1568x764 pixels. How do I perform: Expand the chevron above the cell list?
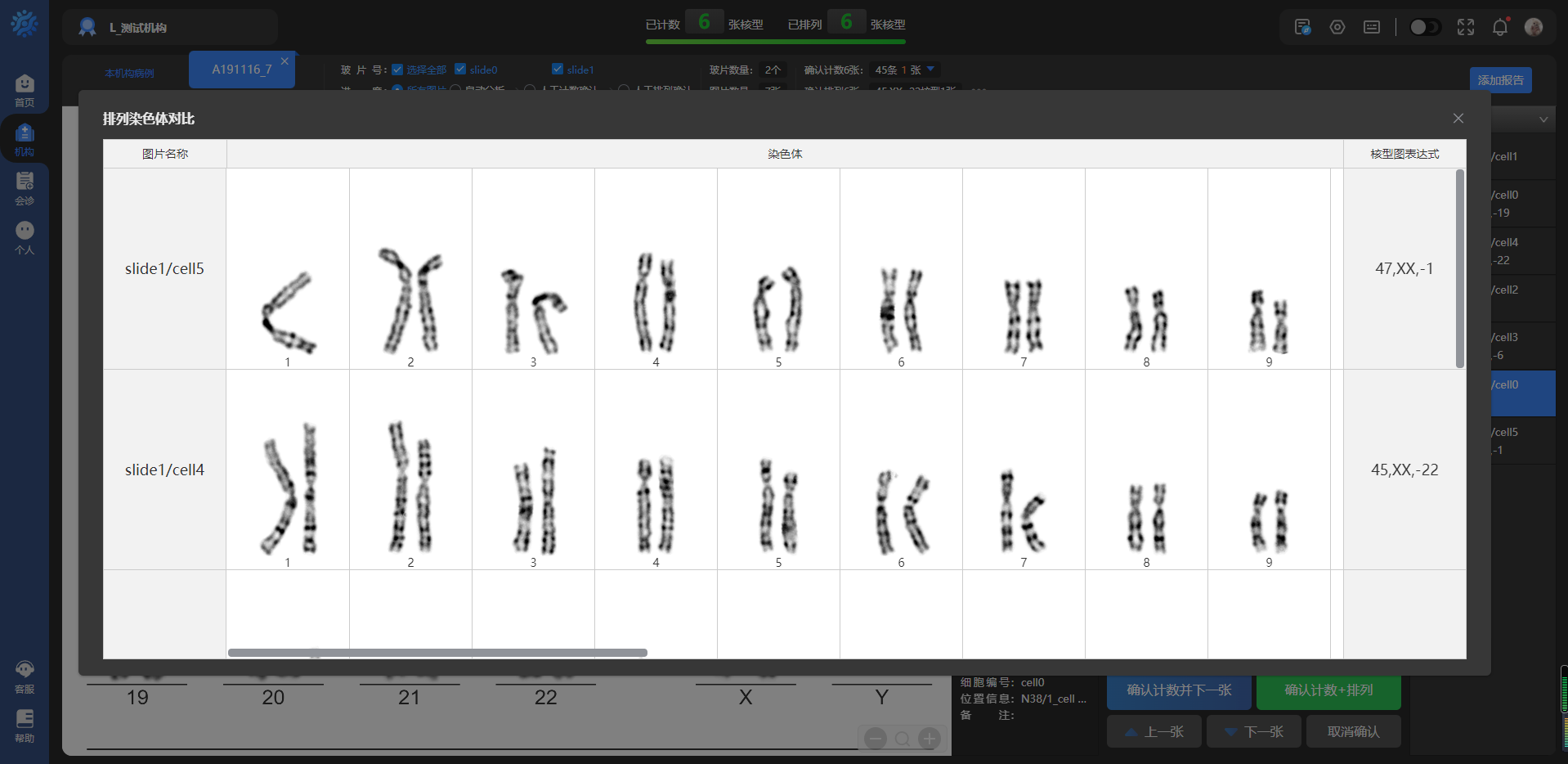coord(1543,119)
